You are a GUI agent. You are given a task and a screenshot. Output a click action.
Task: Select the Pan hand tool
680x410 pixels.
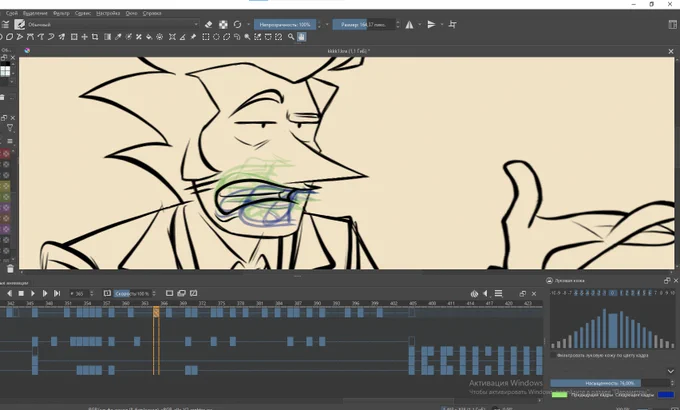click(301, 37)
